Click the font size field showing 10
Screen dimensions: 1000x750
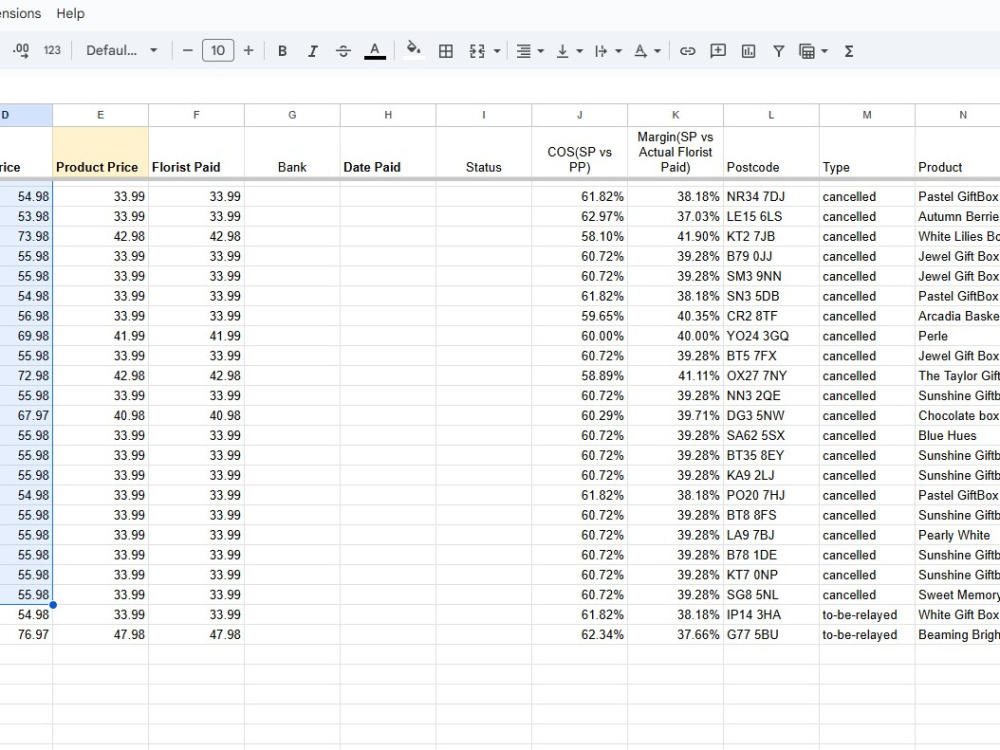(x=218, y=50)
